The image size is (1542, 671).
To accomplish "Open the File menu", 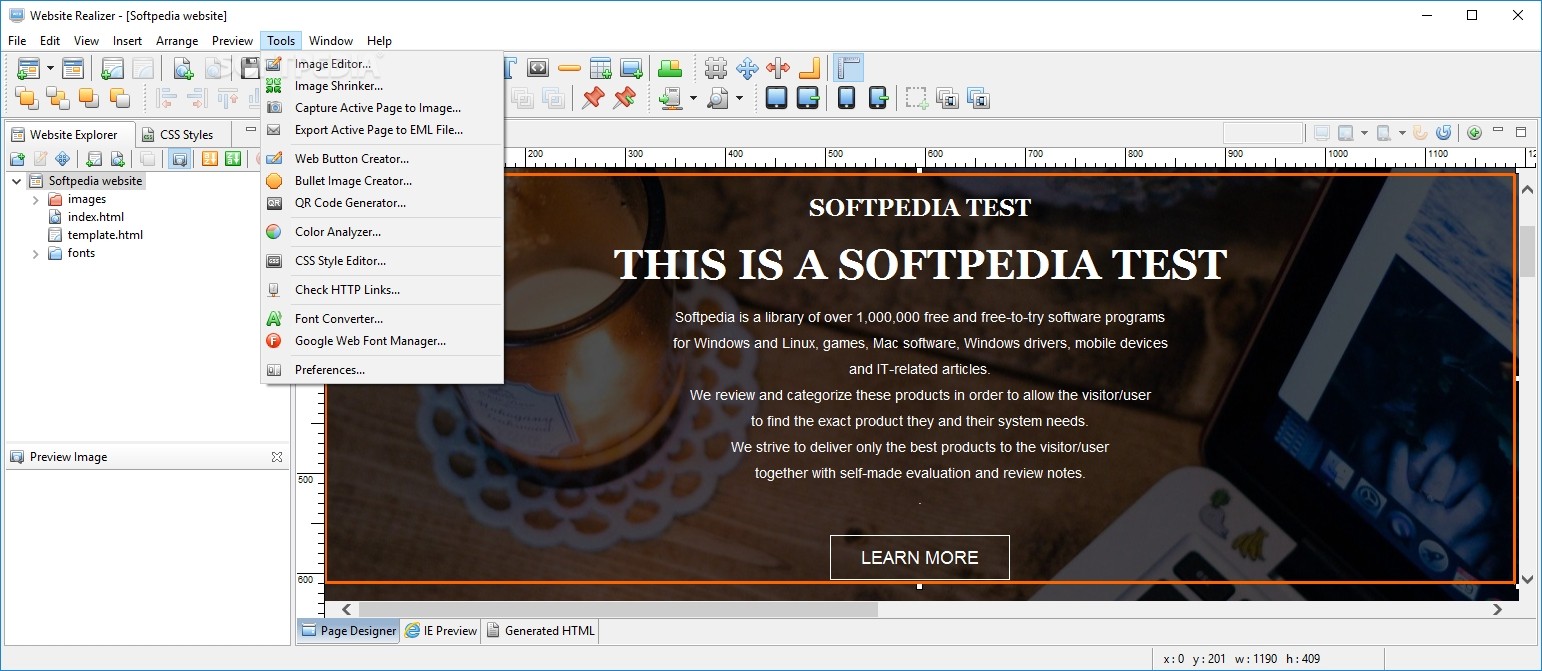I will coord(17,41).
